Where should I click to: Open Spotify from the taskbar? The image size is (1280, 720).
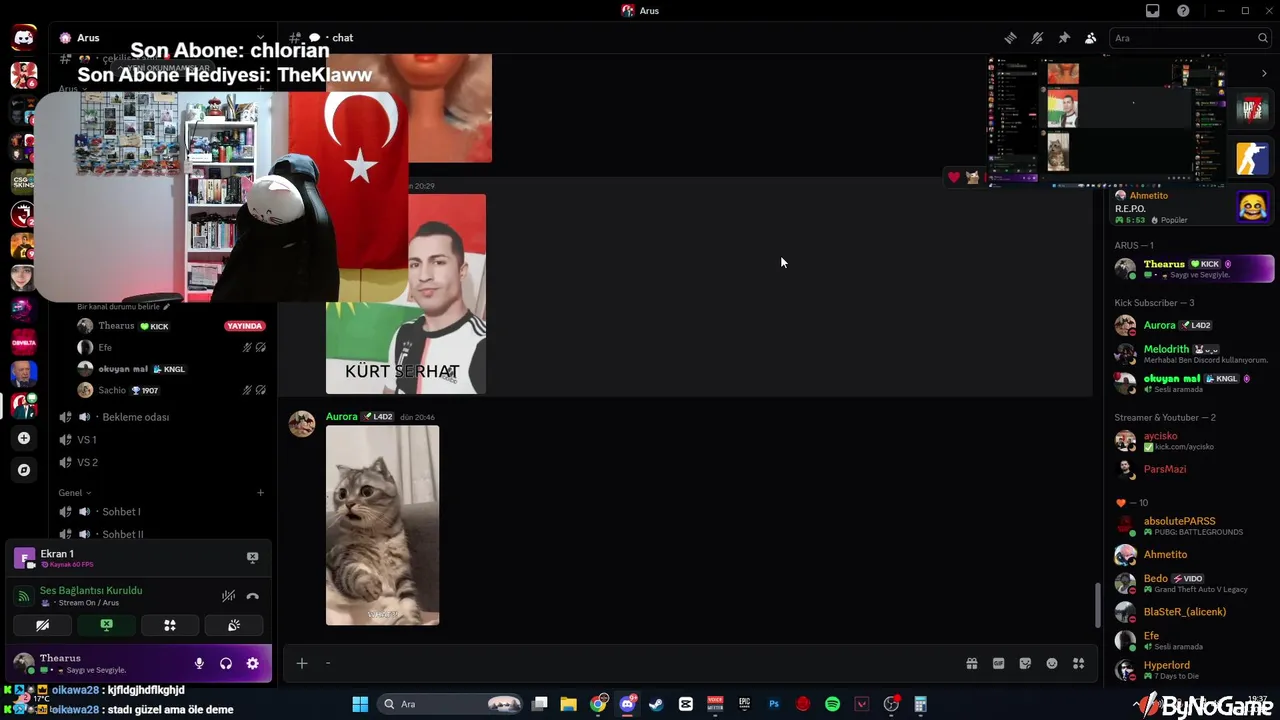click(x=832, y=704)
